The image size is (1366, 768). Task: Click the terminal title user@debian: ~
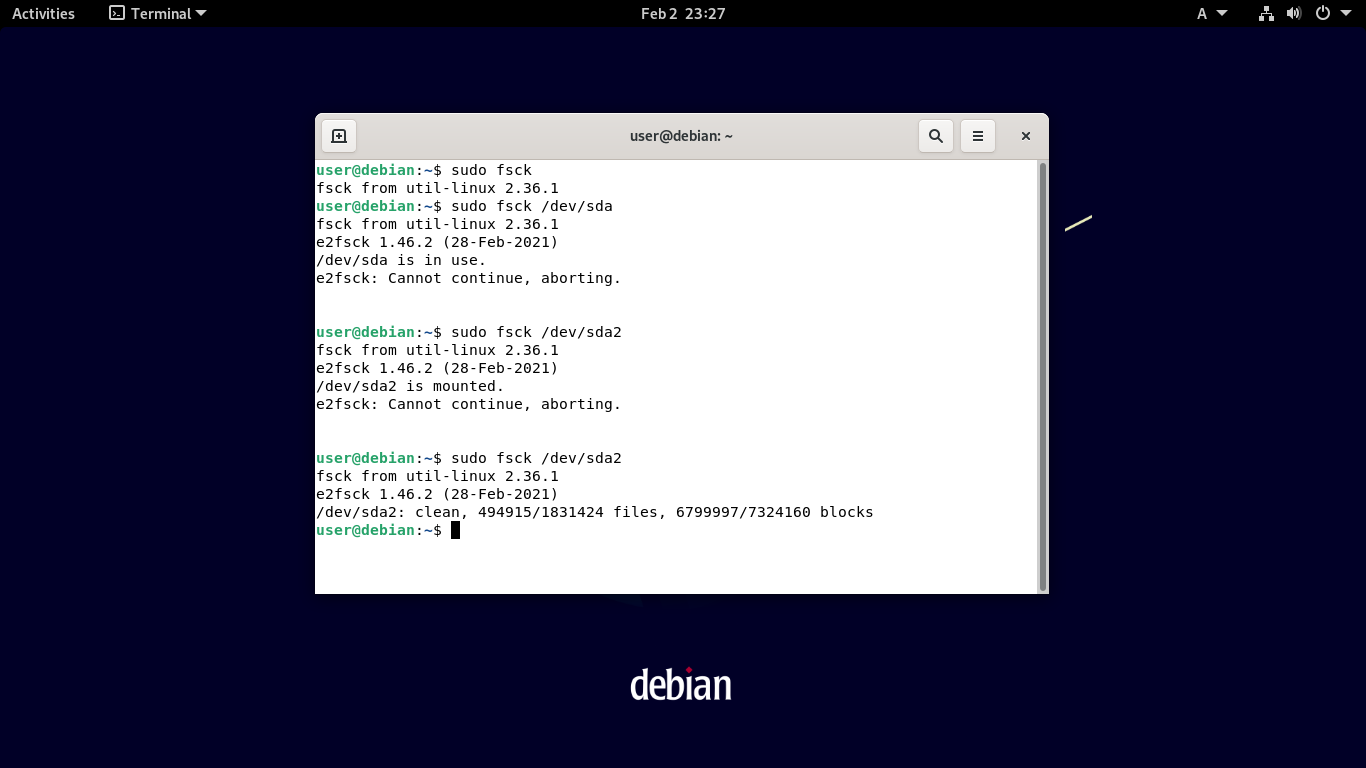click(x=681, y=136)
